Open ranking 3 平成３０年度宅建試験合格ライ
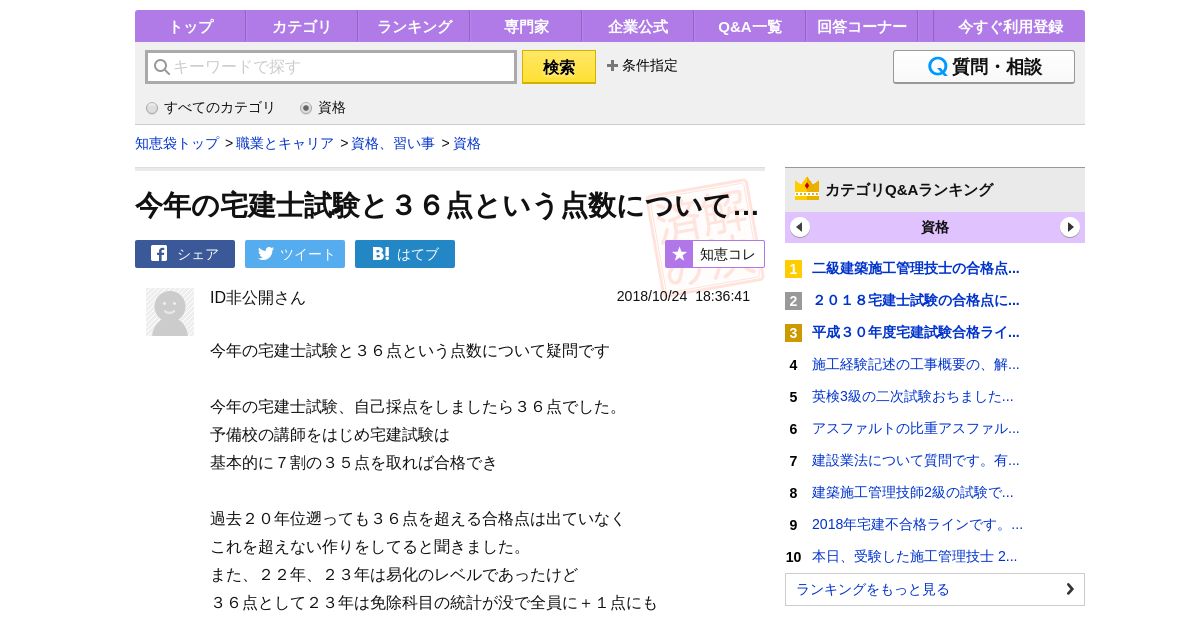The image size is (1200, 630). 916,332
